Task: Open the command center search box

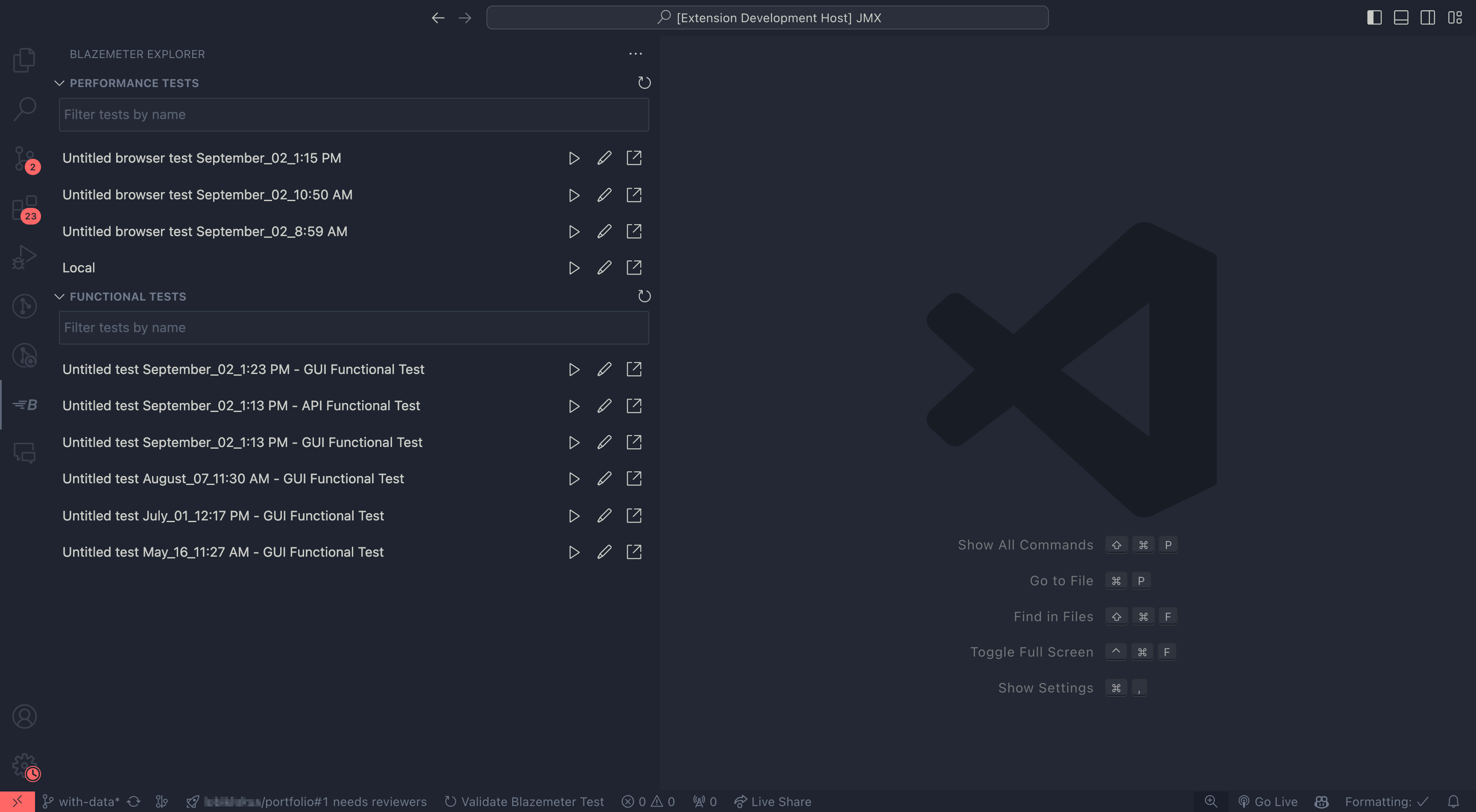Action: pyautogui.click(x=767, y=18)
